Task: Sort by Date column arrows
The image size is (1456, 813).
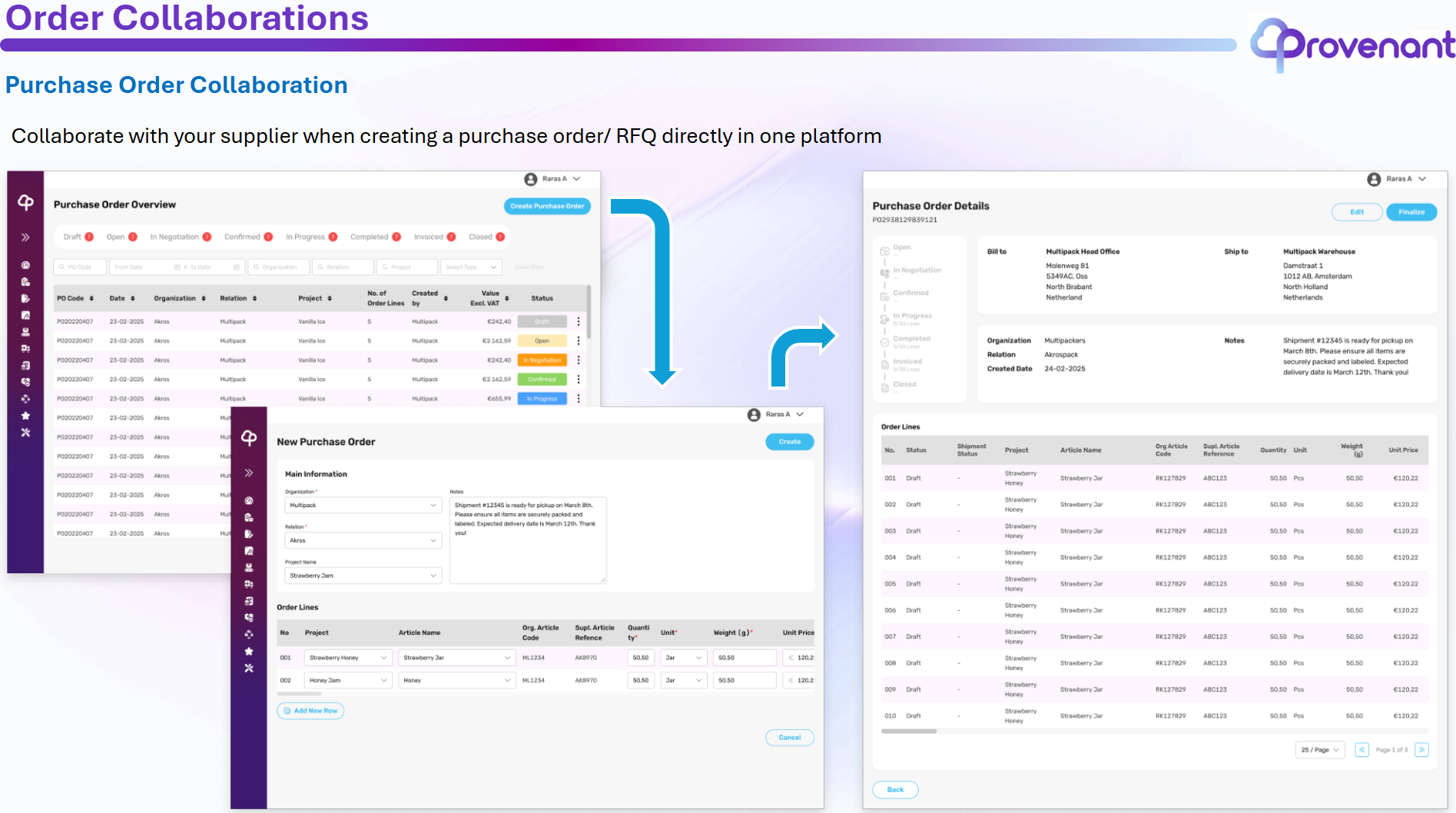Action: tap(132, 298)
